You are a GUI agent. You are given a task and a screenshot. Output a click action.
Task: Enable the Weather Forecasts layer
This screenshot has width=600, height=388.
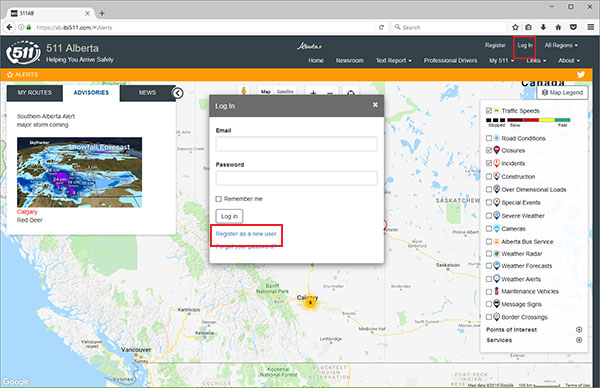[x=489, y=266]
